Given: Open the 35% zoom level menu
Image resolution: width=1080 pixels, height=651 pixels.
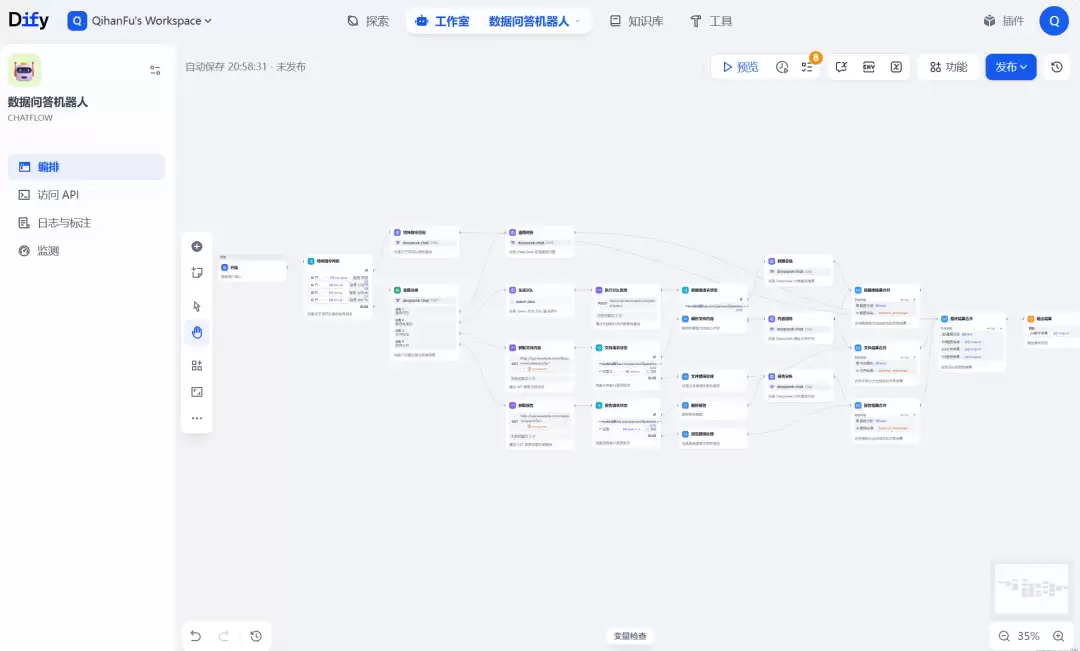Looking at the screenshot, I should pos(1028,637).
